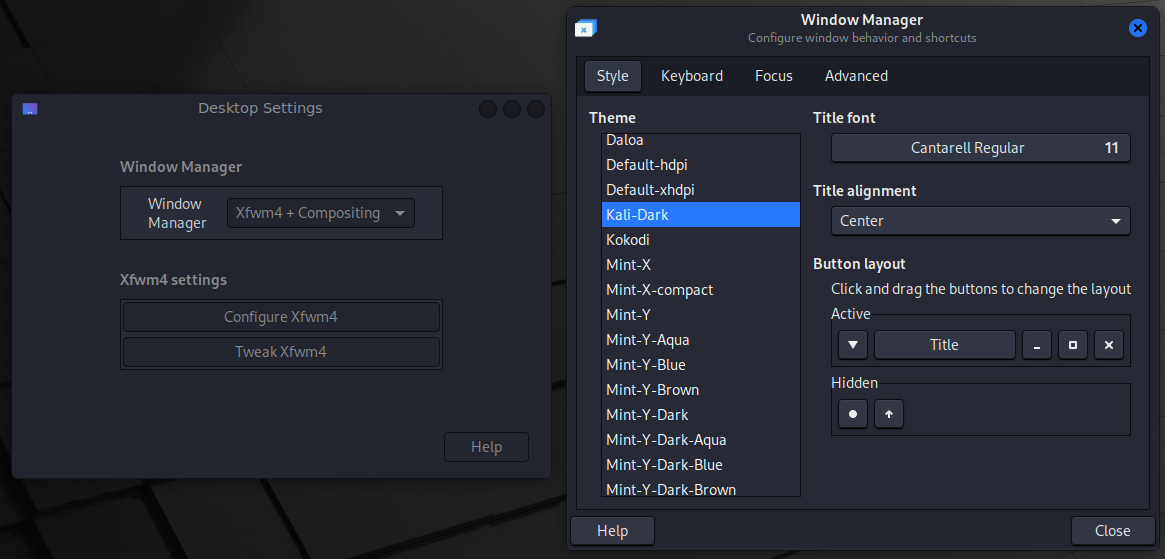The height and width of the screenshot is (559, 1165).
Task: Open the Xfwm4 + Compositing dropdown
Action: pyautogui.click(x=321, y=213)
